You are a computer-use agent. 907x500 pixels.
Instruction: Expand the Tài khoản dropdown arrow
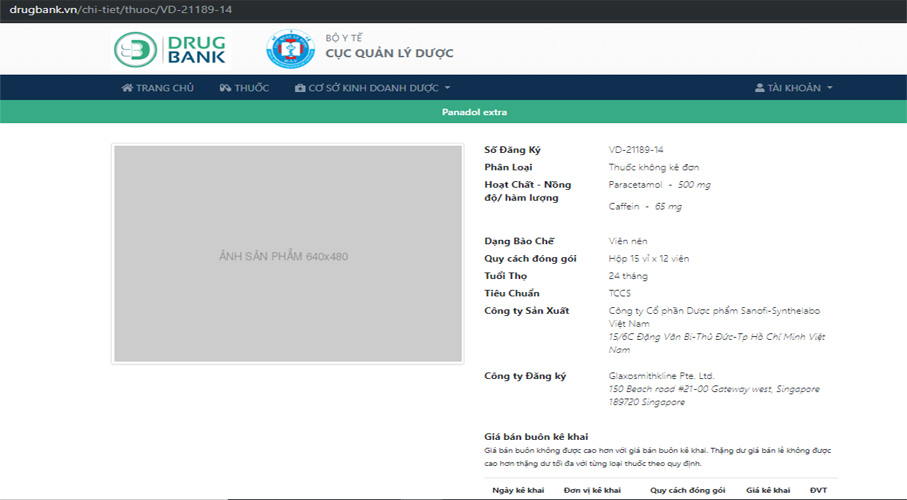(x=829, y=88)
